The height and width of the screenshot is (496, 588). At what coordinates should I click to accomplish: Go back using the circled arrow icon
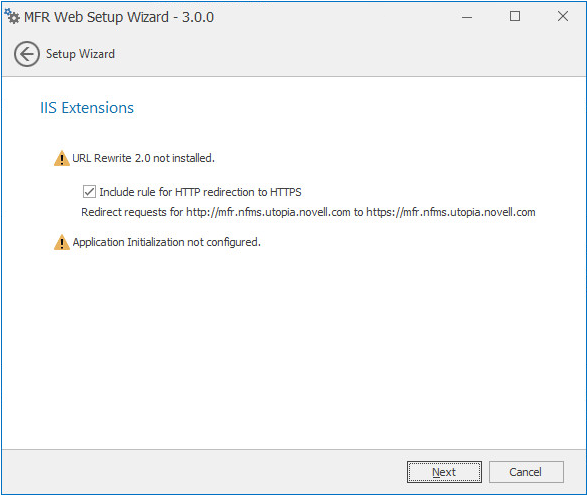point(27,54)
